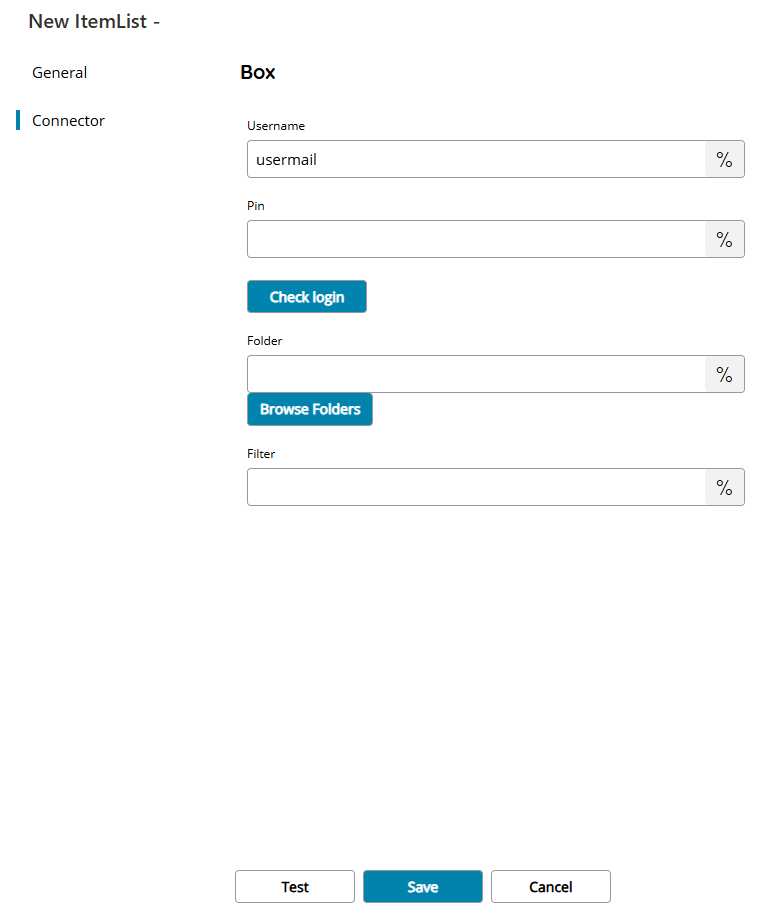
Task: Click the New ItemList title text
Action: coord(94,21)
